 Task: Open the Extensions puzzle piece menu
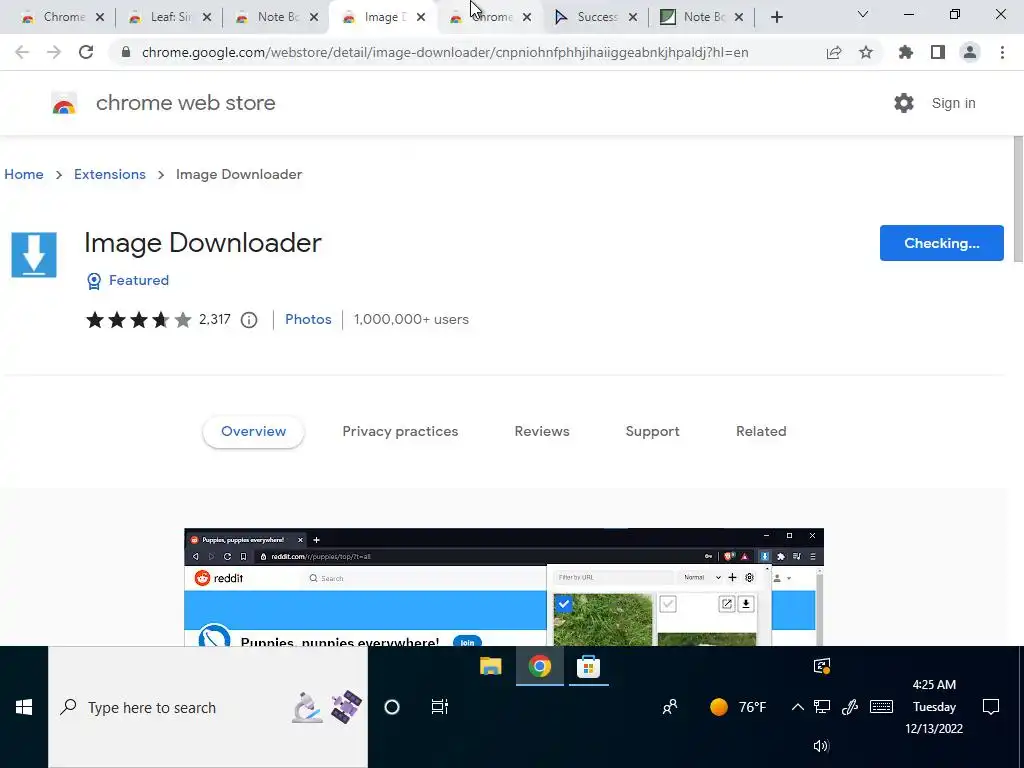point(906,52)
